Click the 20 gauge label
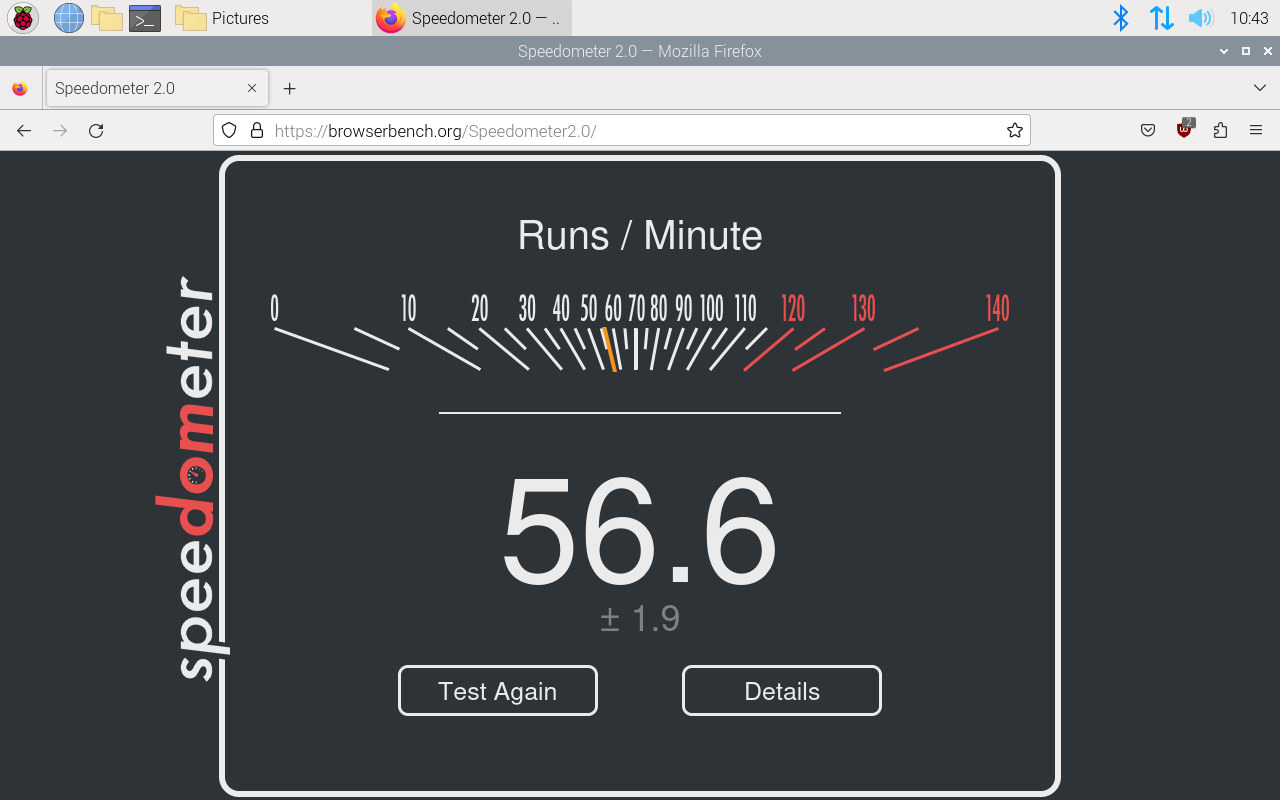 (479, 308)
